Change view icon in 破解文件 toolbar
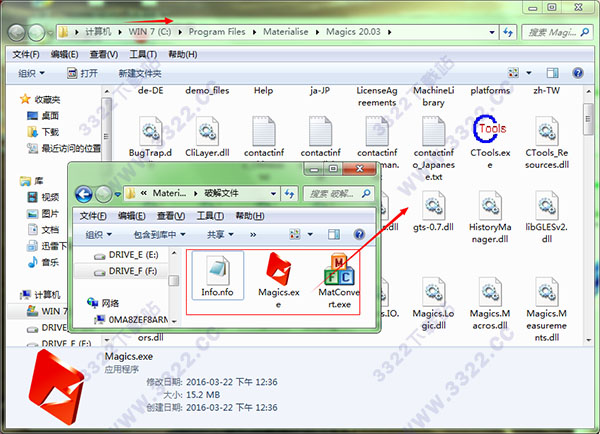The height and width of the screenshot is (434, 600). 295,234
